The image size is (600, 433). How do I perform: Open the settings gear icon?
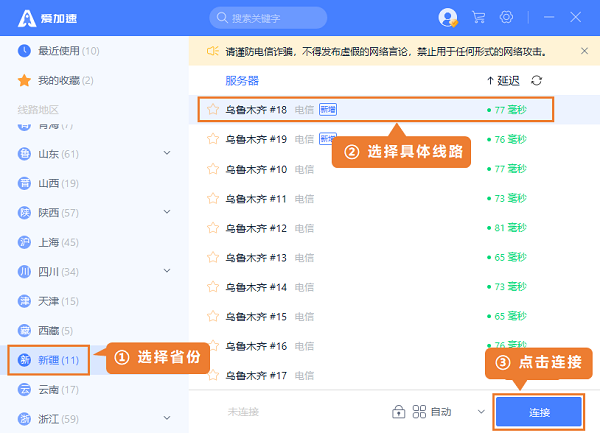506,17
